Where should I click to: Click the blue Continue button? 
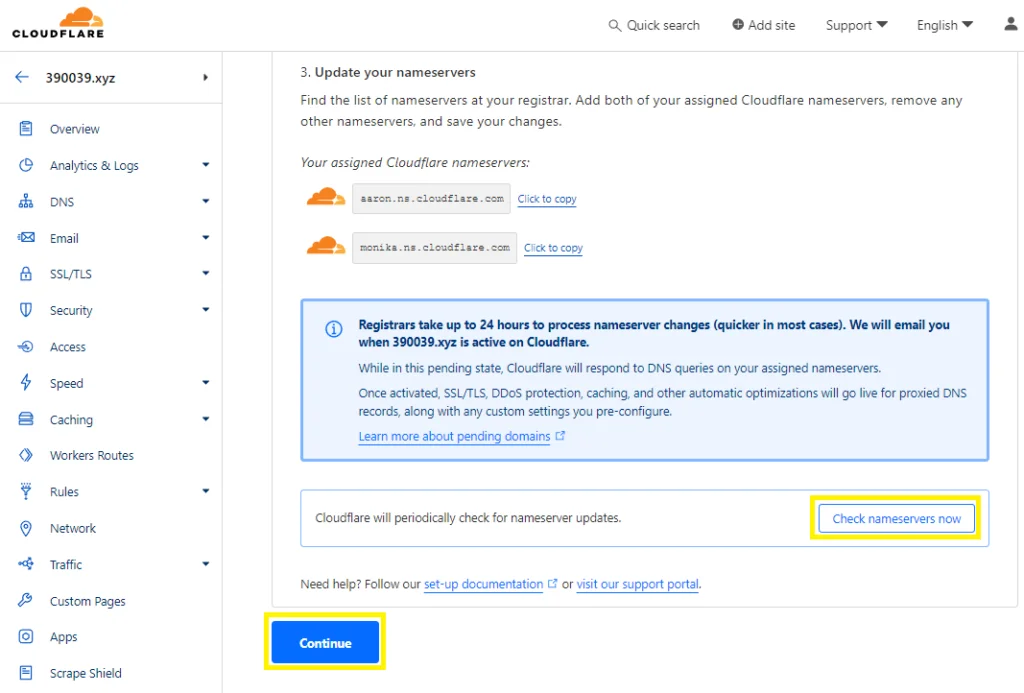click(325, 642)
